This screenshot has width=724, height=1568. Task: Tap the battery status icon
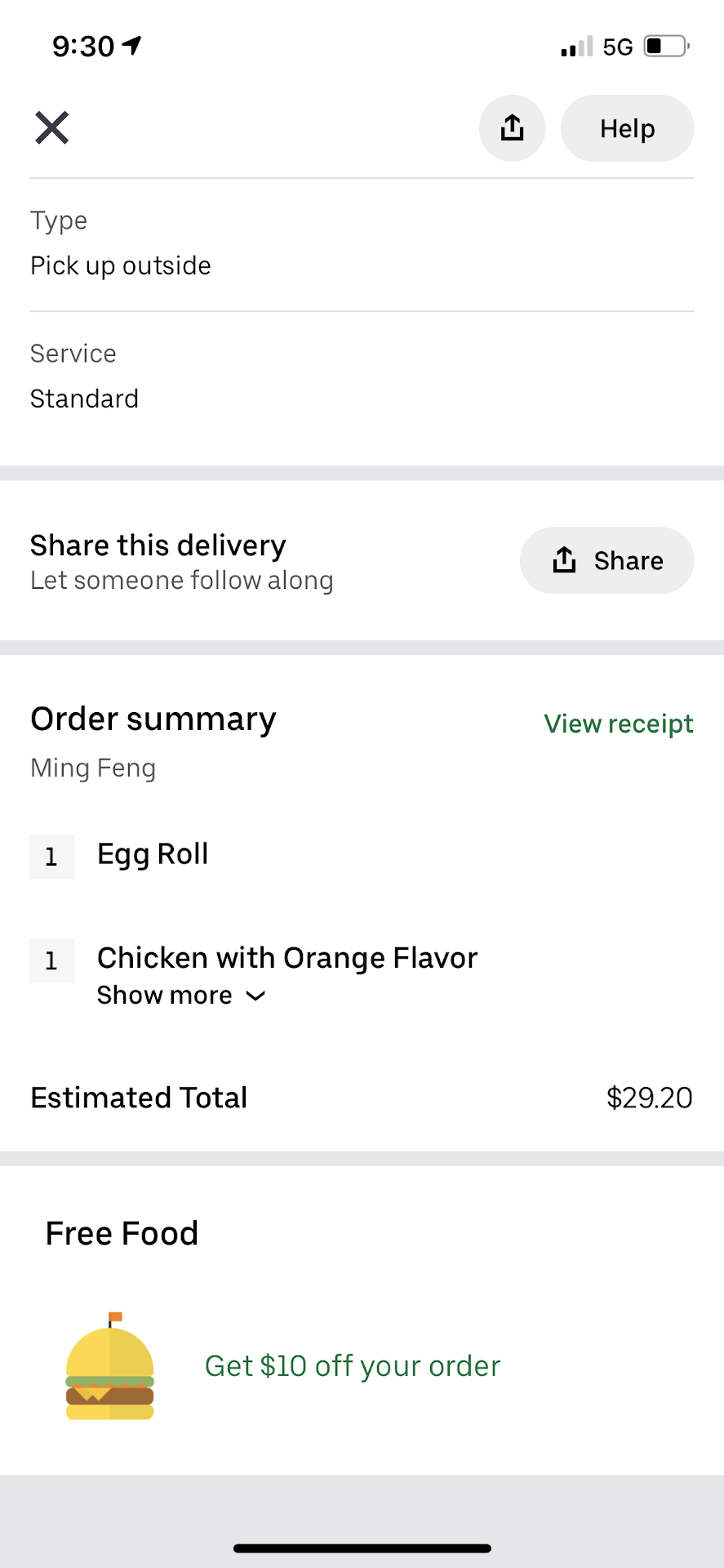(x=666, y=47)
